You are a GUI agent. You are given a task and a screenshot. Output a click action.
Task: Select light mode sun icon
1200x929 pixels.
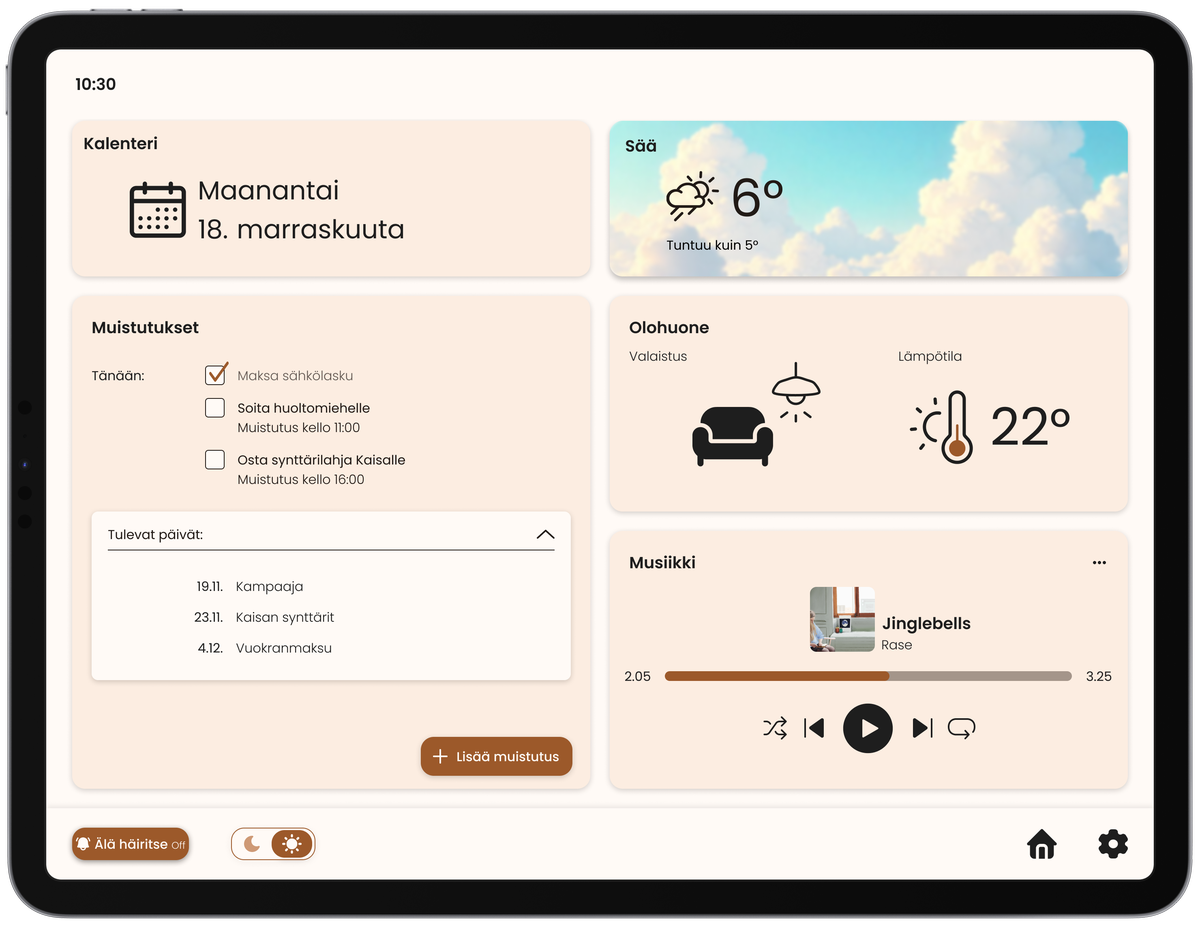click(x=291, y=844)
